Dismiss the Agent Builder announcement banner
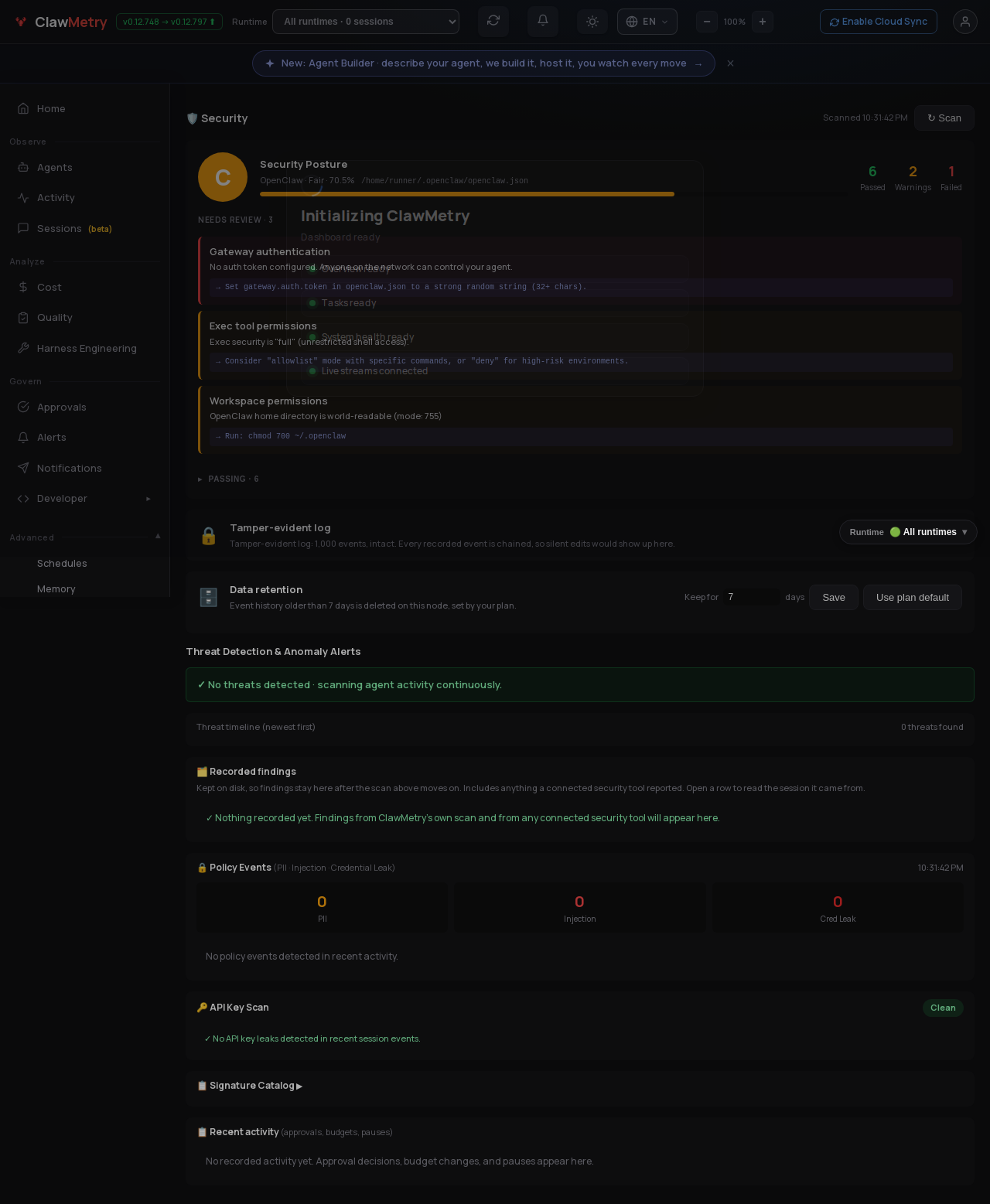Screen dimensions: 990x1204 pos(730,63)
